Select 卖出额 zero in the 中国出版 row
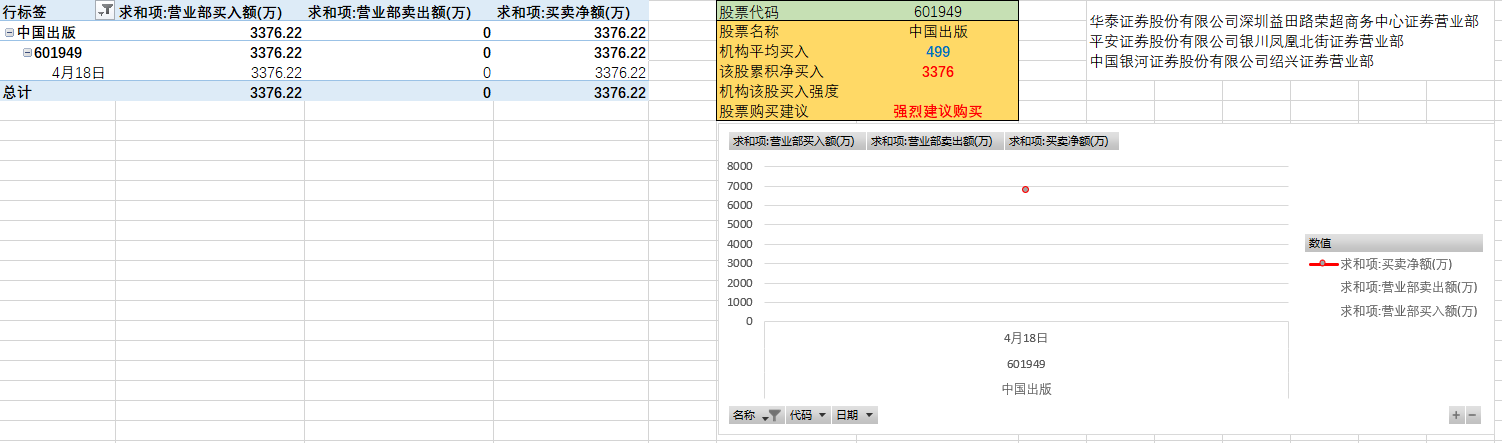Image resolution: width=1502 pixels, height=443 pixels. [487, 32]
